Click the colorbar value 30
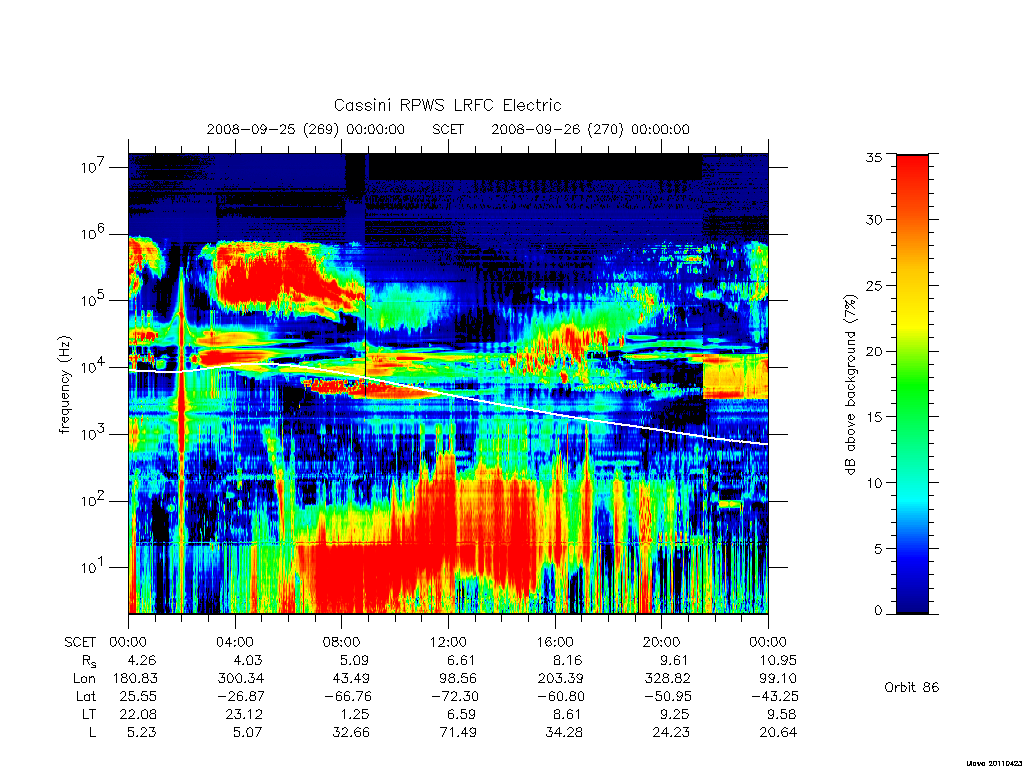The width and height of the screenshot is (1024, 768). point(874,220)
